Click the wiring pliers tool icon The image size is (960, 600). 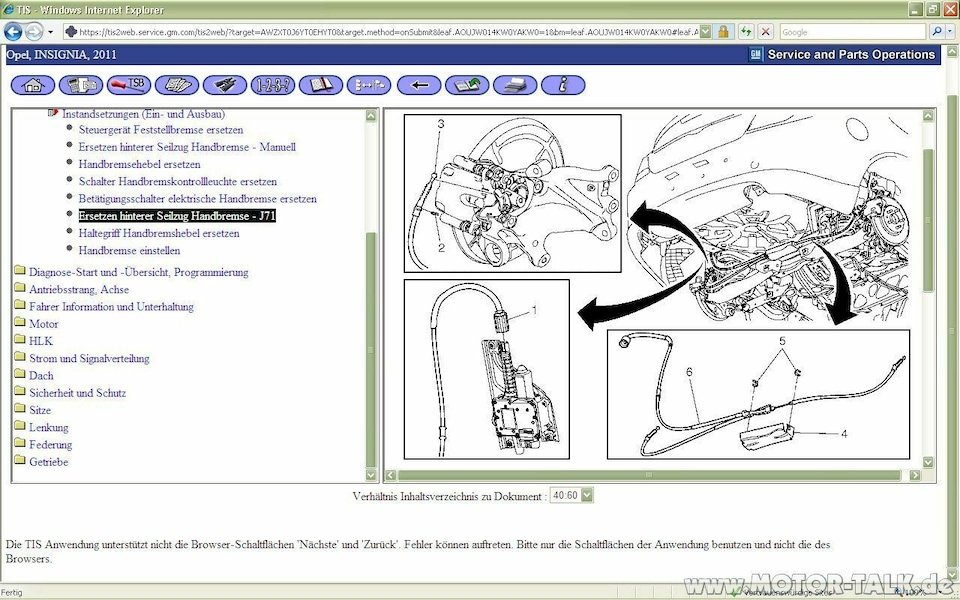[x=225, y=85]
